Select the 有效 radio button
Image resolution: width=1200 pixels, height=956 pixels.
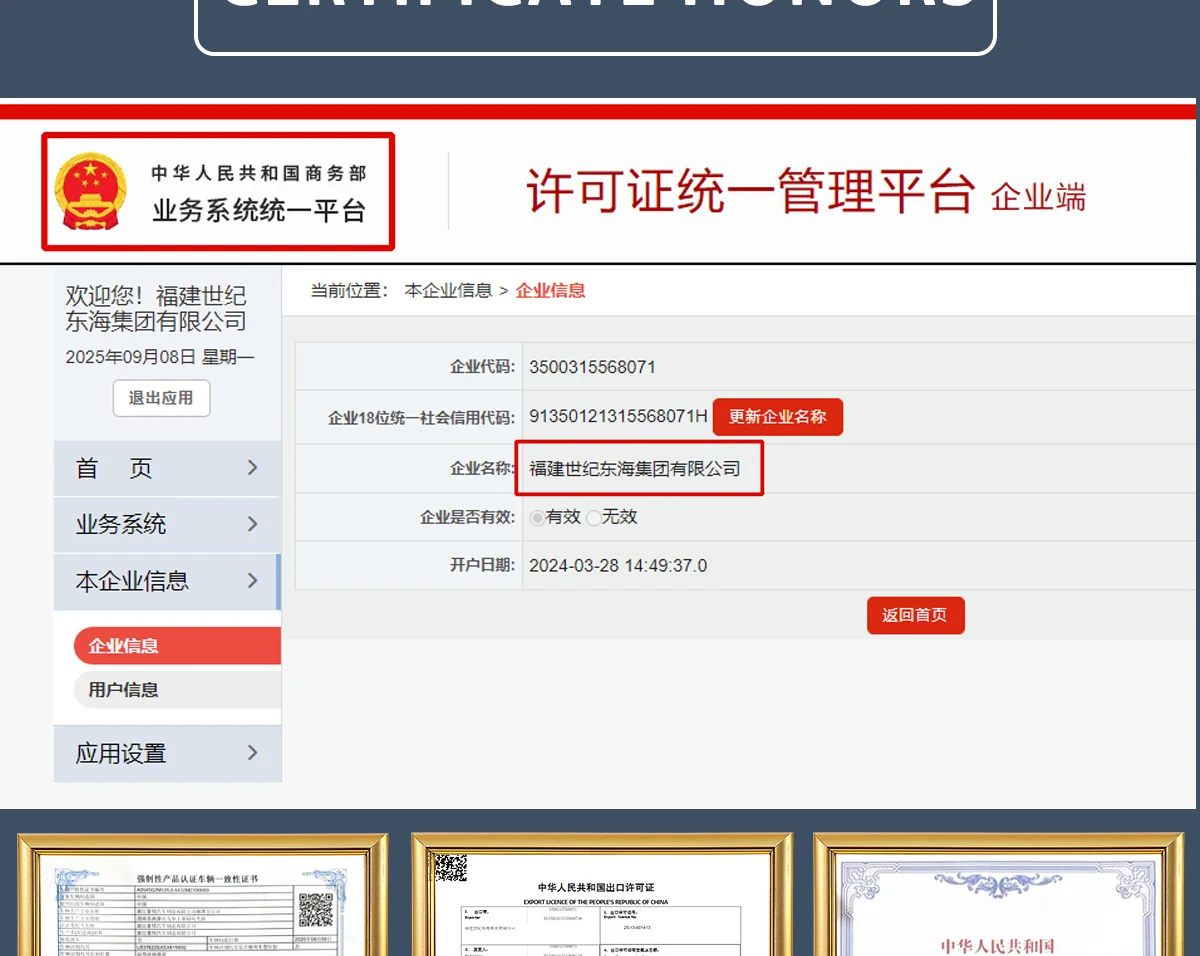tap(538, 518)
